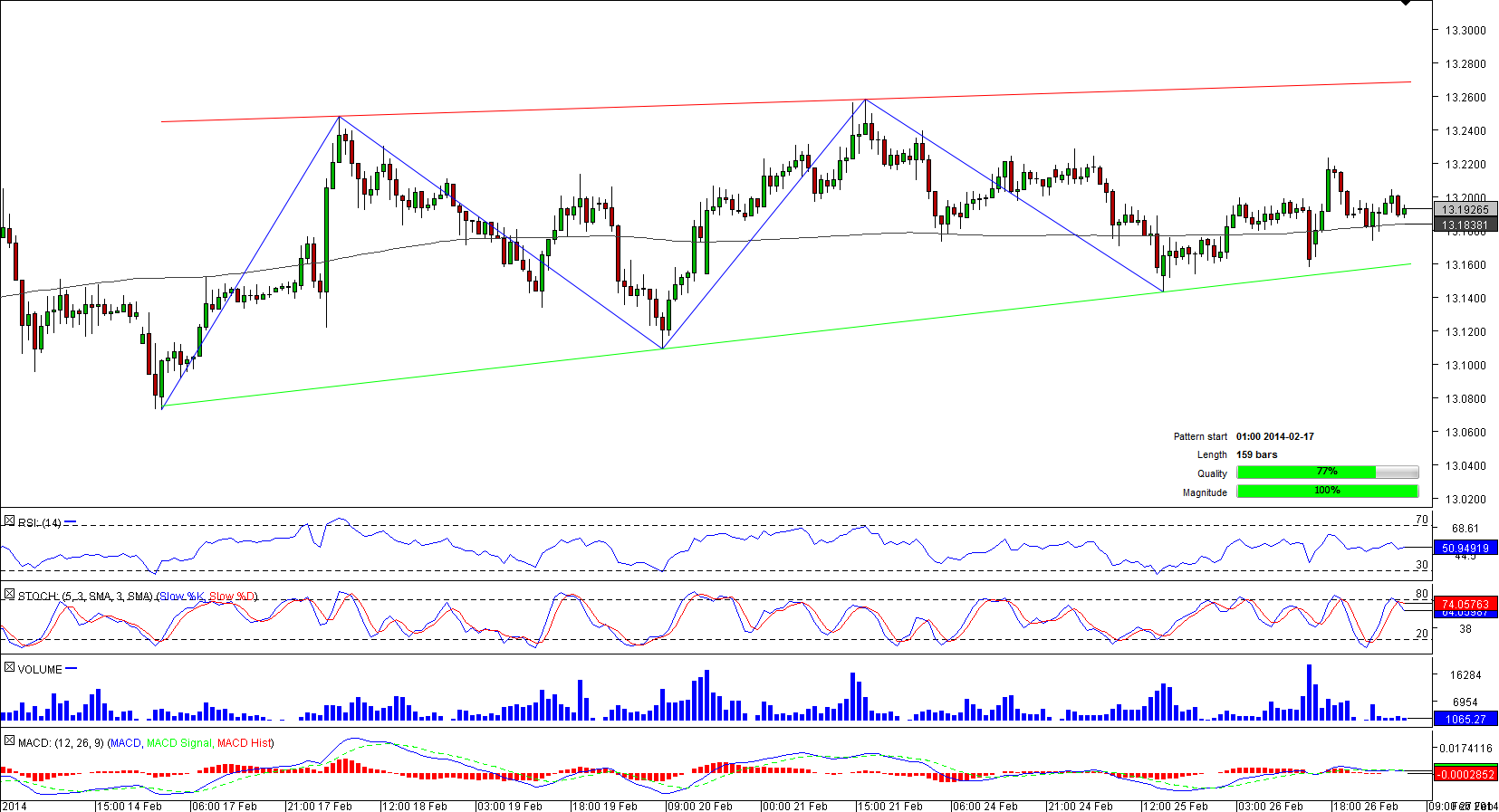This screenshot has height=812, width=1499.
Task: Click the green Magnitude 100% bar
Action: 1327,491
